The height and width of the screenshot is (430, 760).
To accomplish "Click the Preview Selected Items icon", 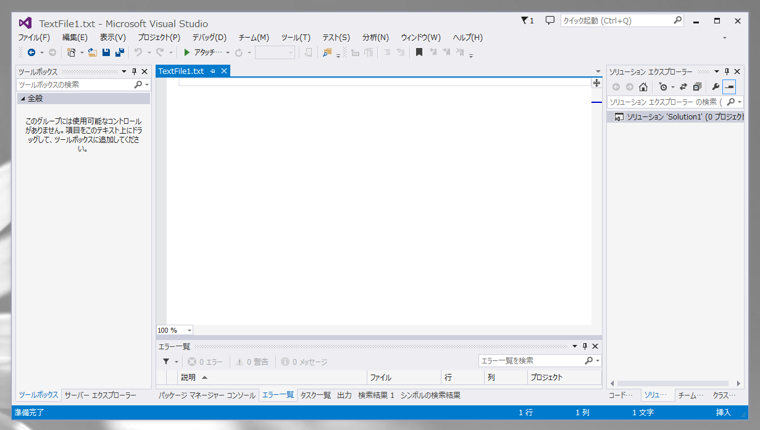I will tap(729, 87).
